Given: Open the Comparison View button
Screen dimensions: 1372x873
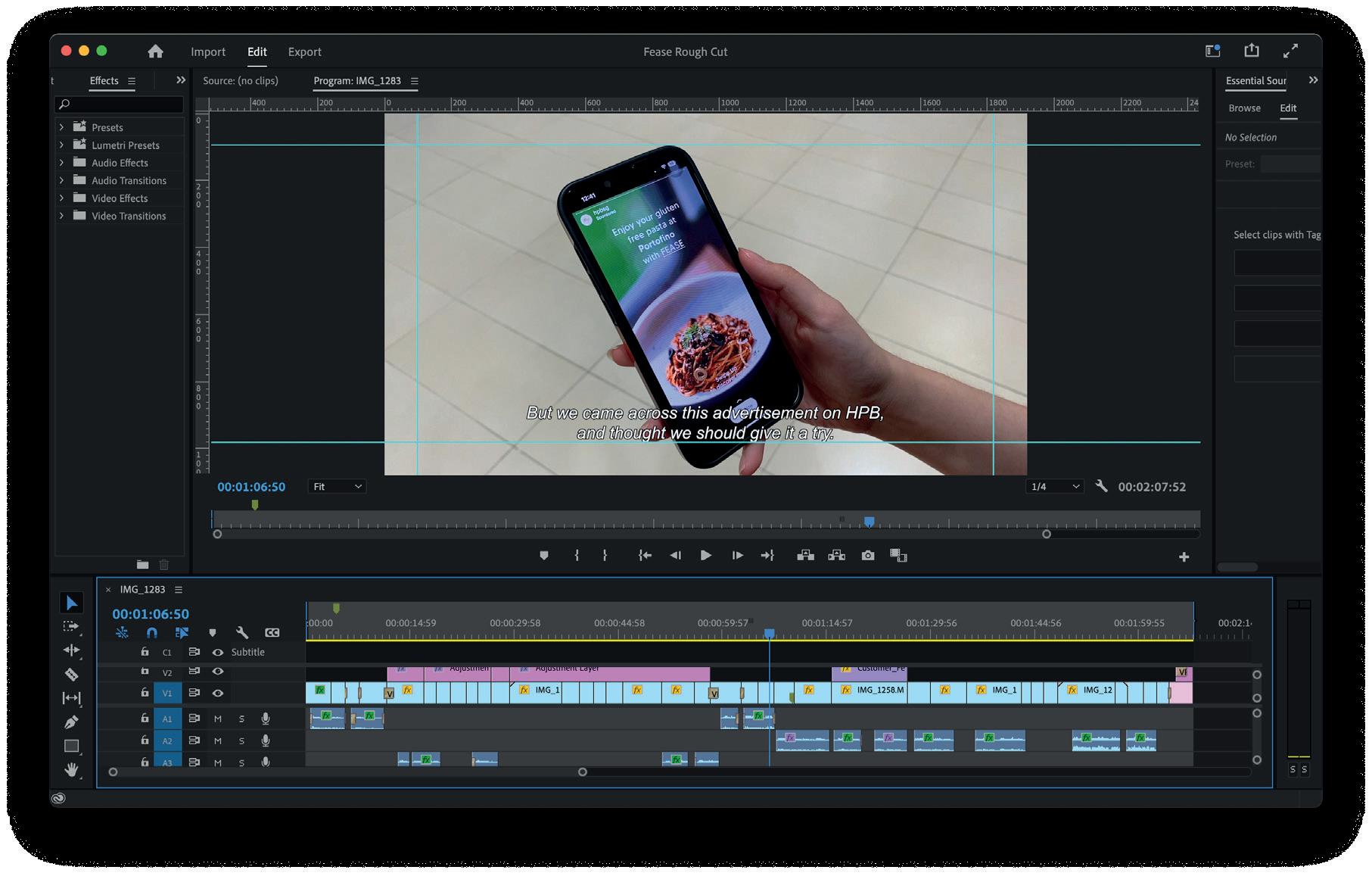Looking at the screenshot, I should point(898,556).
